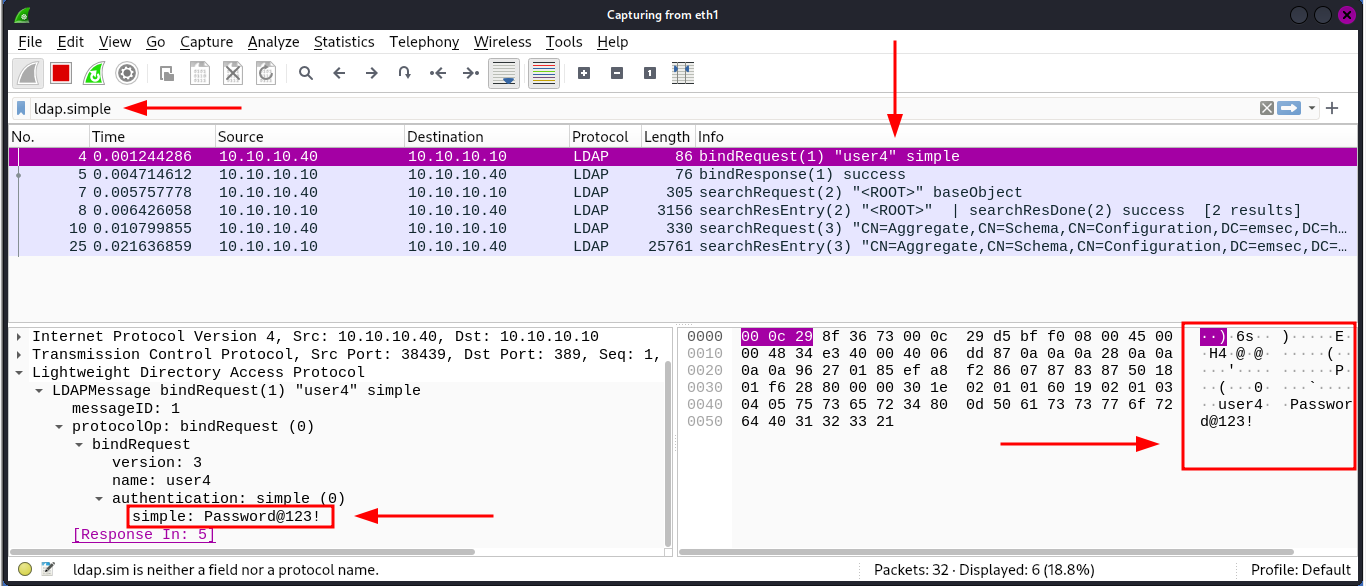The image size is (1366, 586).
Task: Collapse the bindRequest tree node
Action: click(x=79, y=444)
